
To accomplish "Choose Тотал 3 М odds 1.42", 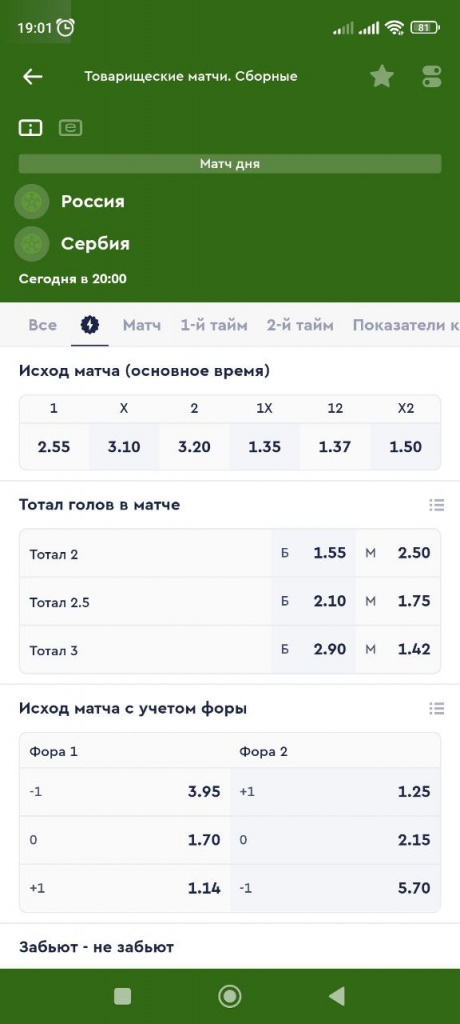I will pyautogui.click(x=398, y=649).
